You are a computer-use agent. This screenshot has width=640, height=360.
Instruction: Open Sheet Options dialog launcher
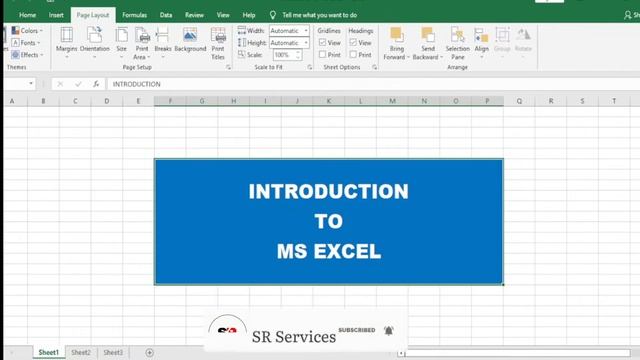pos(374,67)
